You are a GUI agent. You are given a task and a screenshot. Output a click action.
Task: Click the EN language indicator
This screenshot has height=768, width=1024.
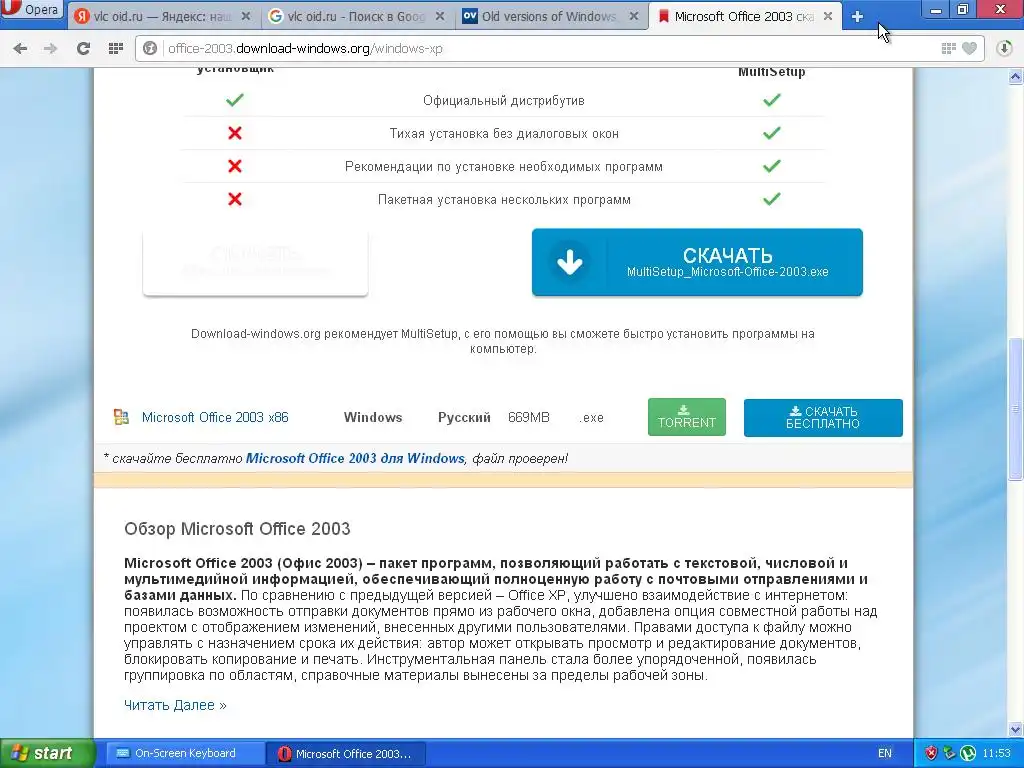(884, 753)
